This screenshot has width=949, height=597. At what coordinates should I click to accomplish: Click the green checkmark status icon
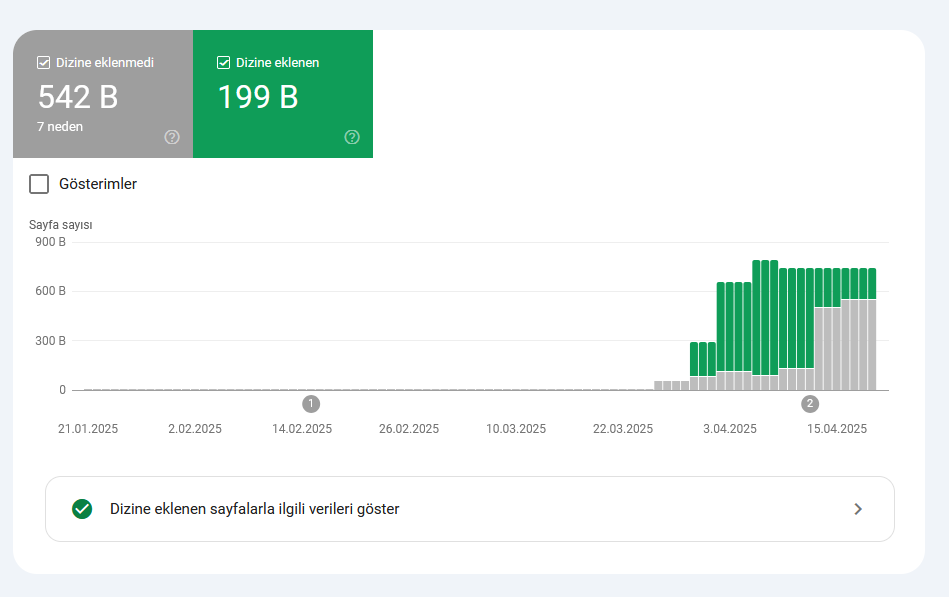click(82, 509)
